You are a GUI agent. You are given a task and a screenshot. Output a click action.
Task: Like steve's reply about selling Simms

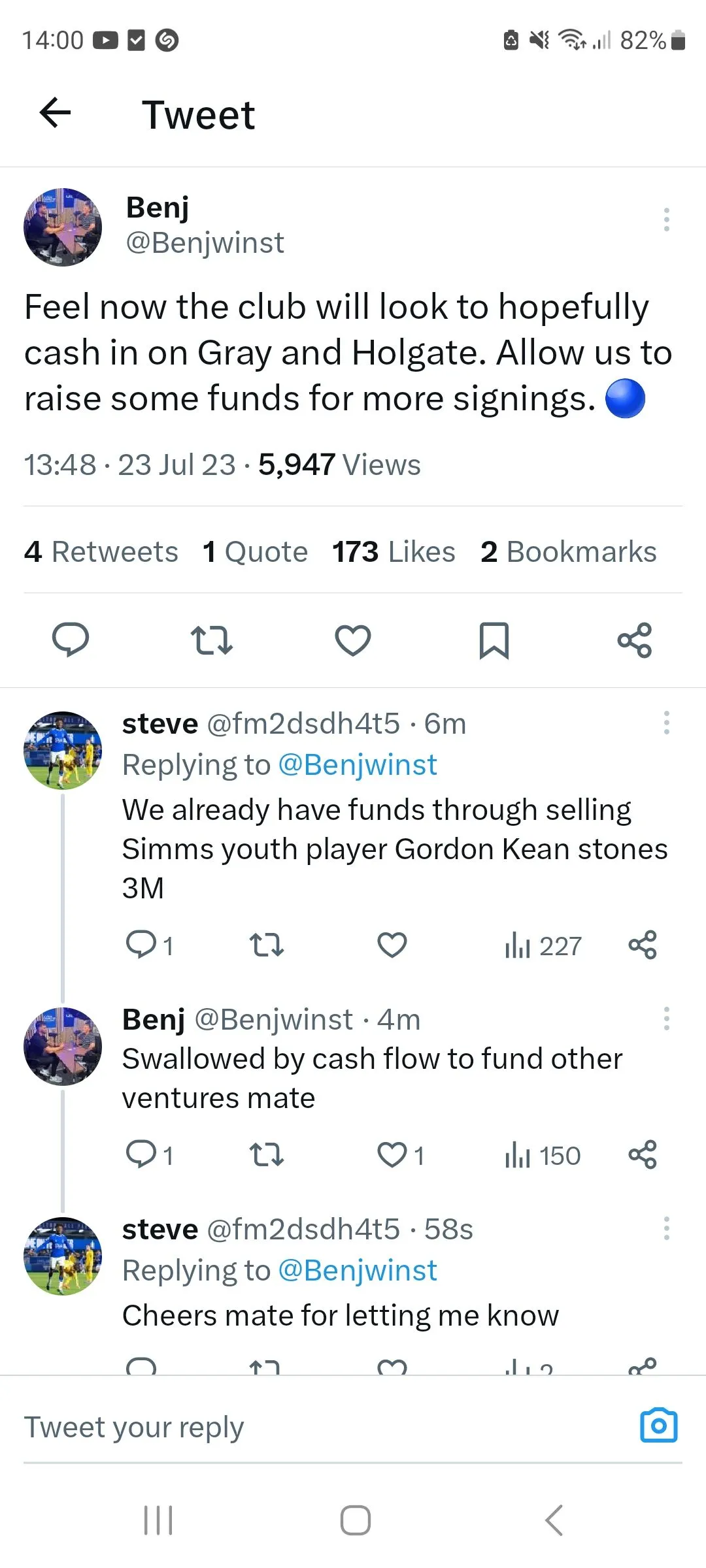coord(392,945)
